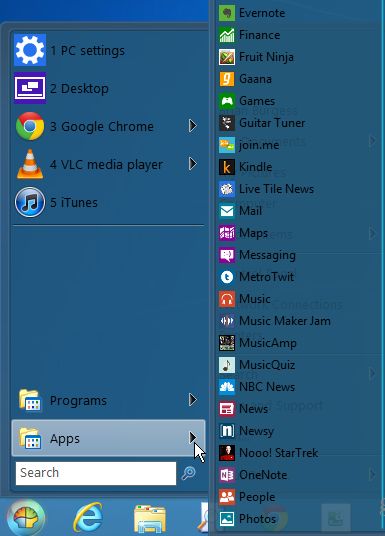Open the Music Maker Jam icon

pyautogui.click(x=227, y=321)
